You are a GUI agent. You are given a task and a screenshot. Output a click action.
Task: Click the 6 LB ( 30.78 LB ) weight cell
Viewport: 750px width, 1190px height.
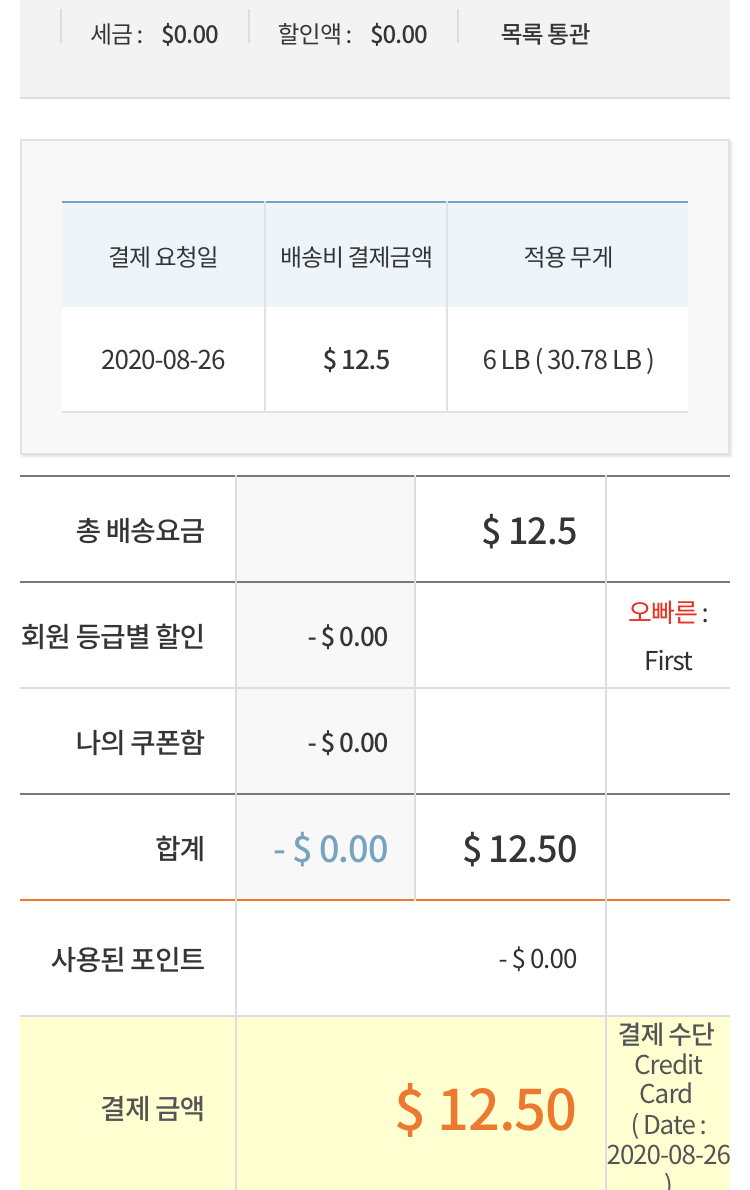[x=568, y=360]
